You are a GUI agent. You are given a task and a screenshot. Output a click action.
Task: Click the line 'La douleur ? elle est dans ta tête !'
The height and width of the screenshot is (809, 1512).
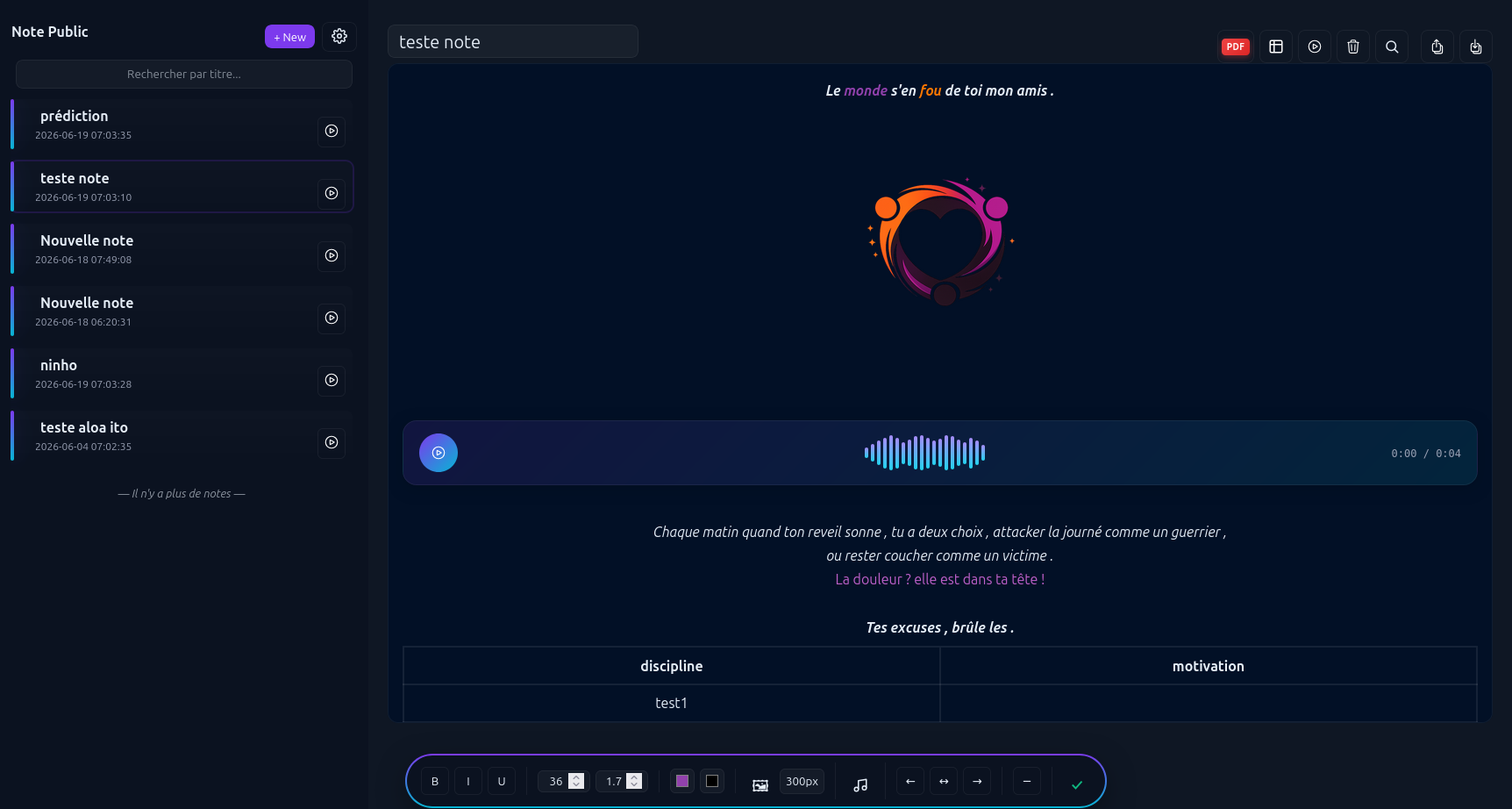tap(940, 579)
